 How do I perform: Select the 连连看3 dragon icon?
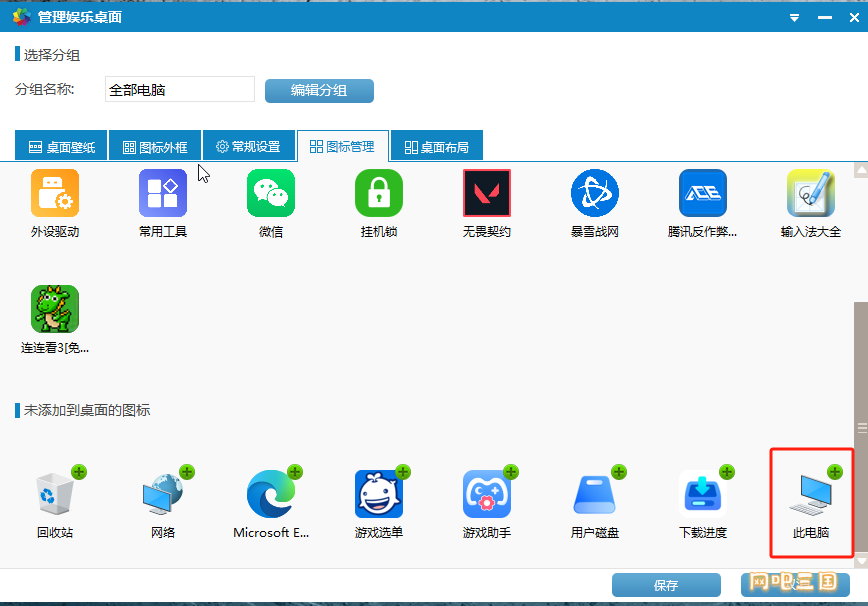[55, 309]
